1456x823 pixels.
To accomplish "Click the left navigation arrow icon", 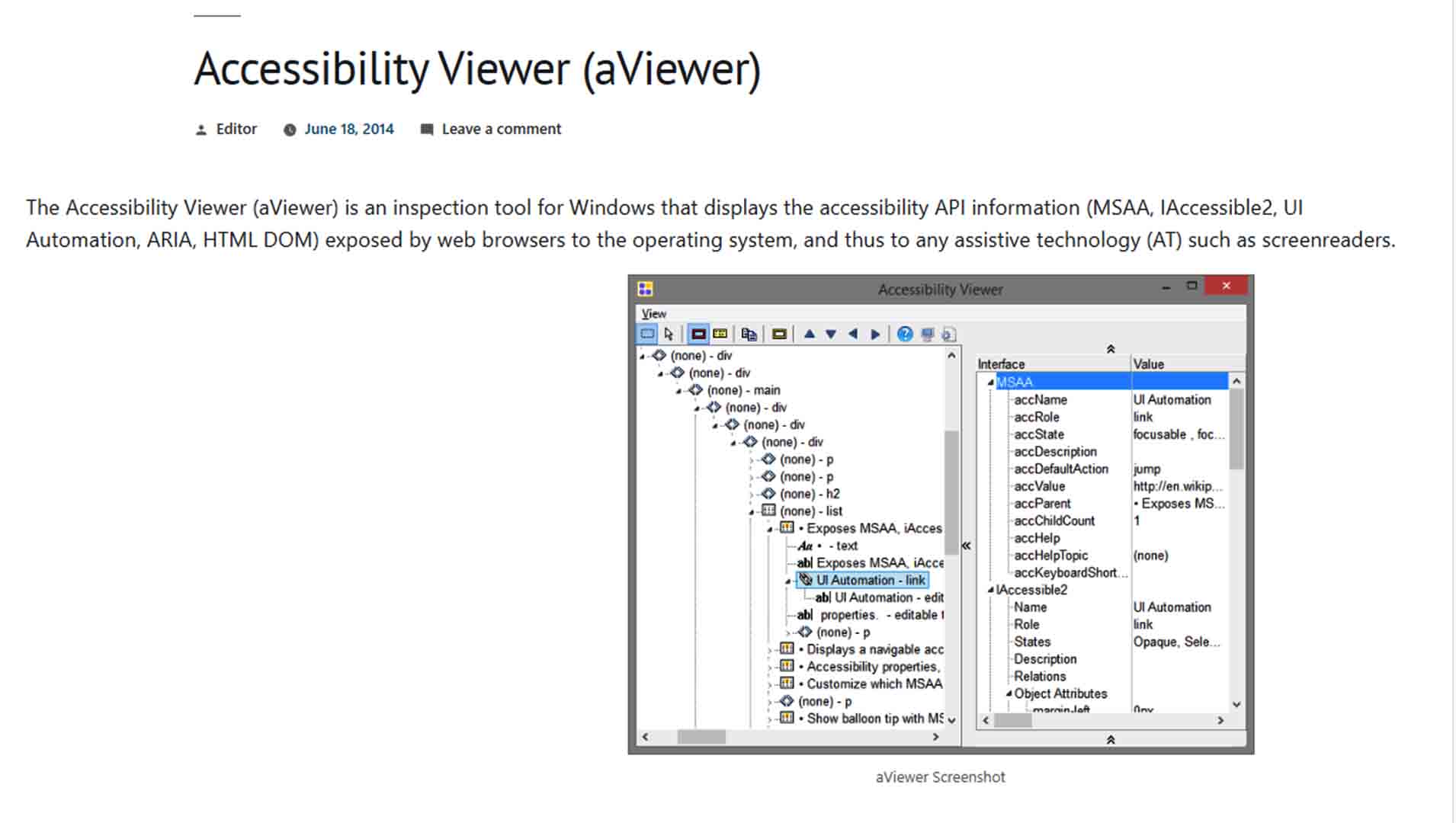I will coord(852,334).
